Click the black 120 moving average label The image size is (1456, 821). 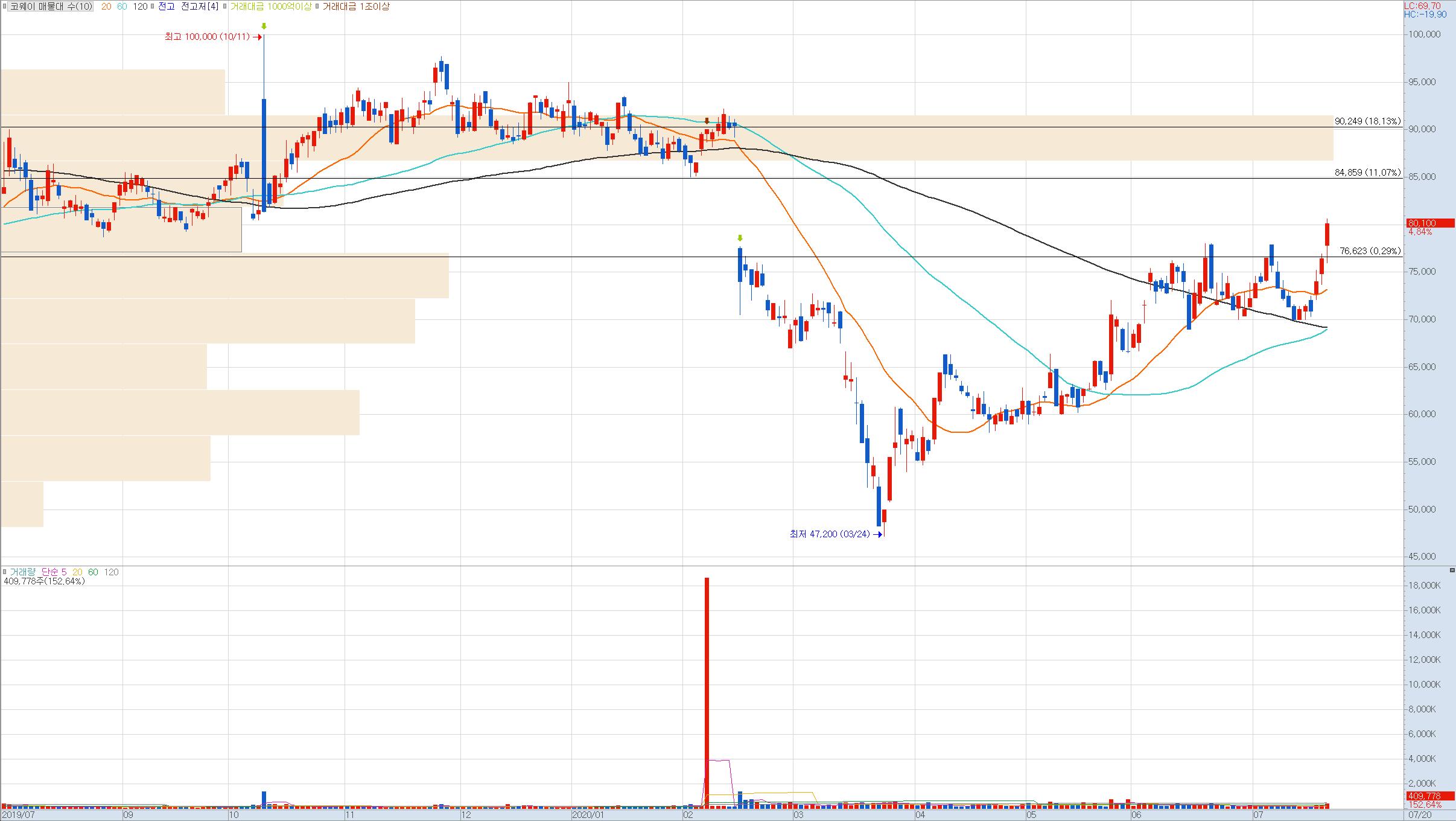[140, 7]
